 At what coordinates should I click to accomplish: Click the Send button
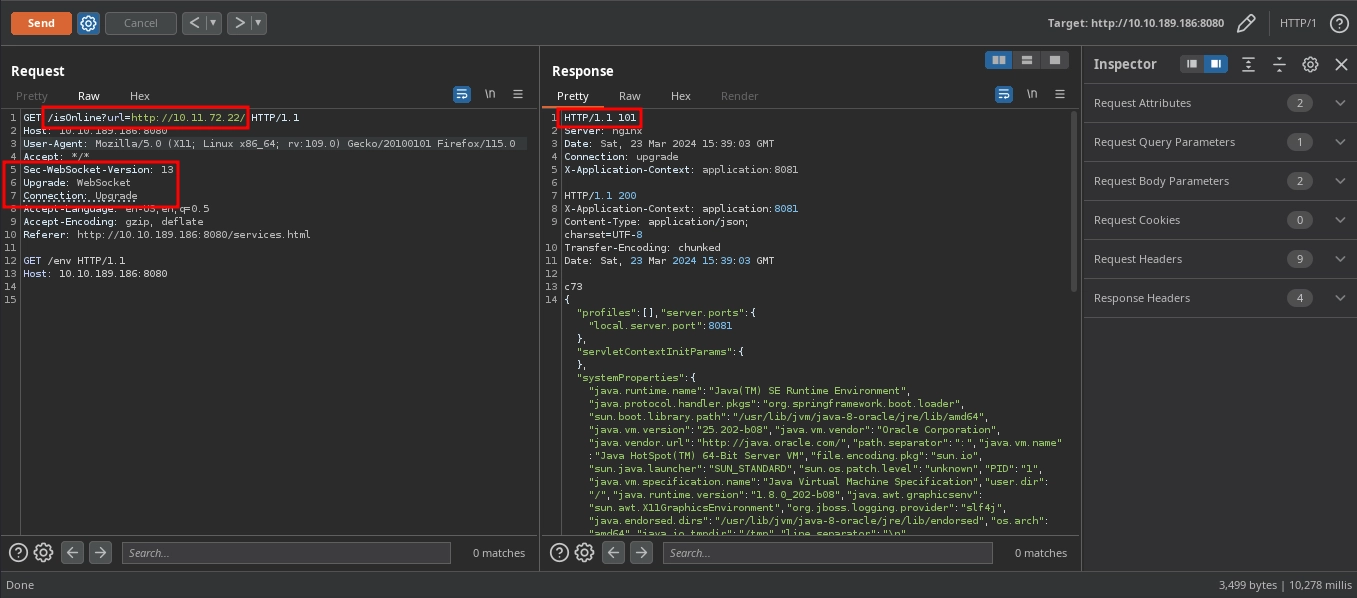pos(40,22)
